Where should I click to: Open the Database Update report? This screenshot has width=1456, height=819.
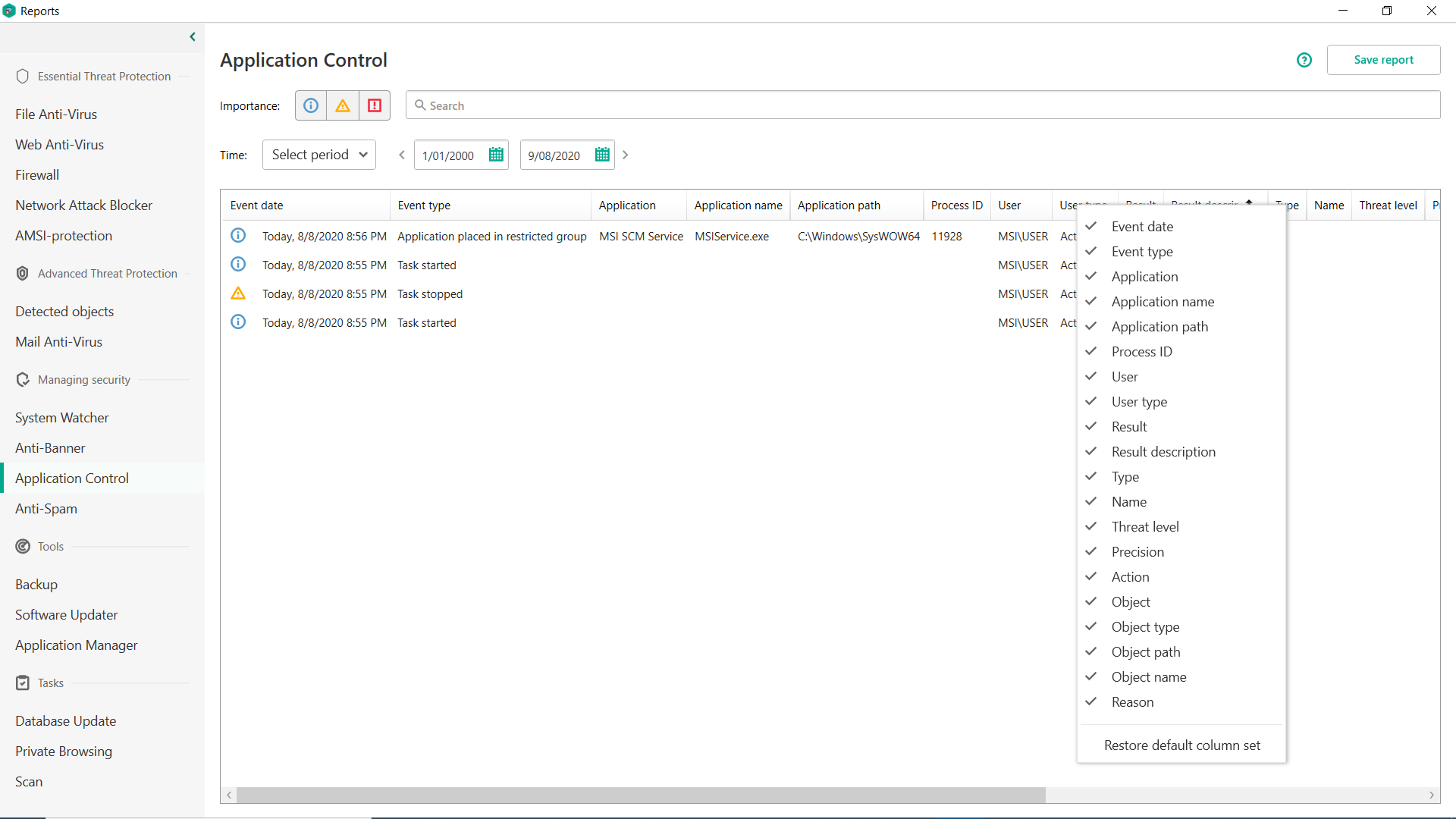tap(66, 720)
